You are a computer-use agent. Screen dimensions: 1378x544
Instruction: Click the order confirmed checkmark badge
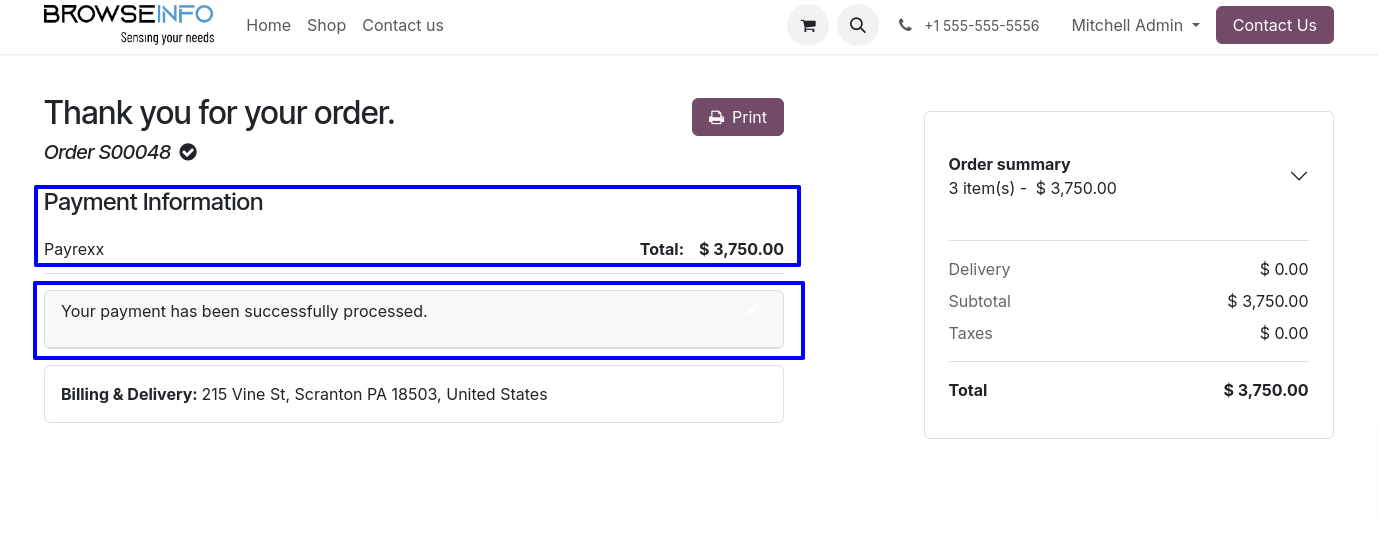(188, 152)
